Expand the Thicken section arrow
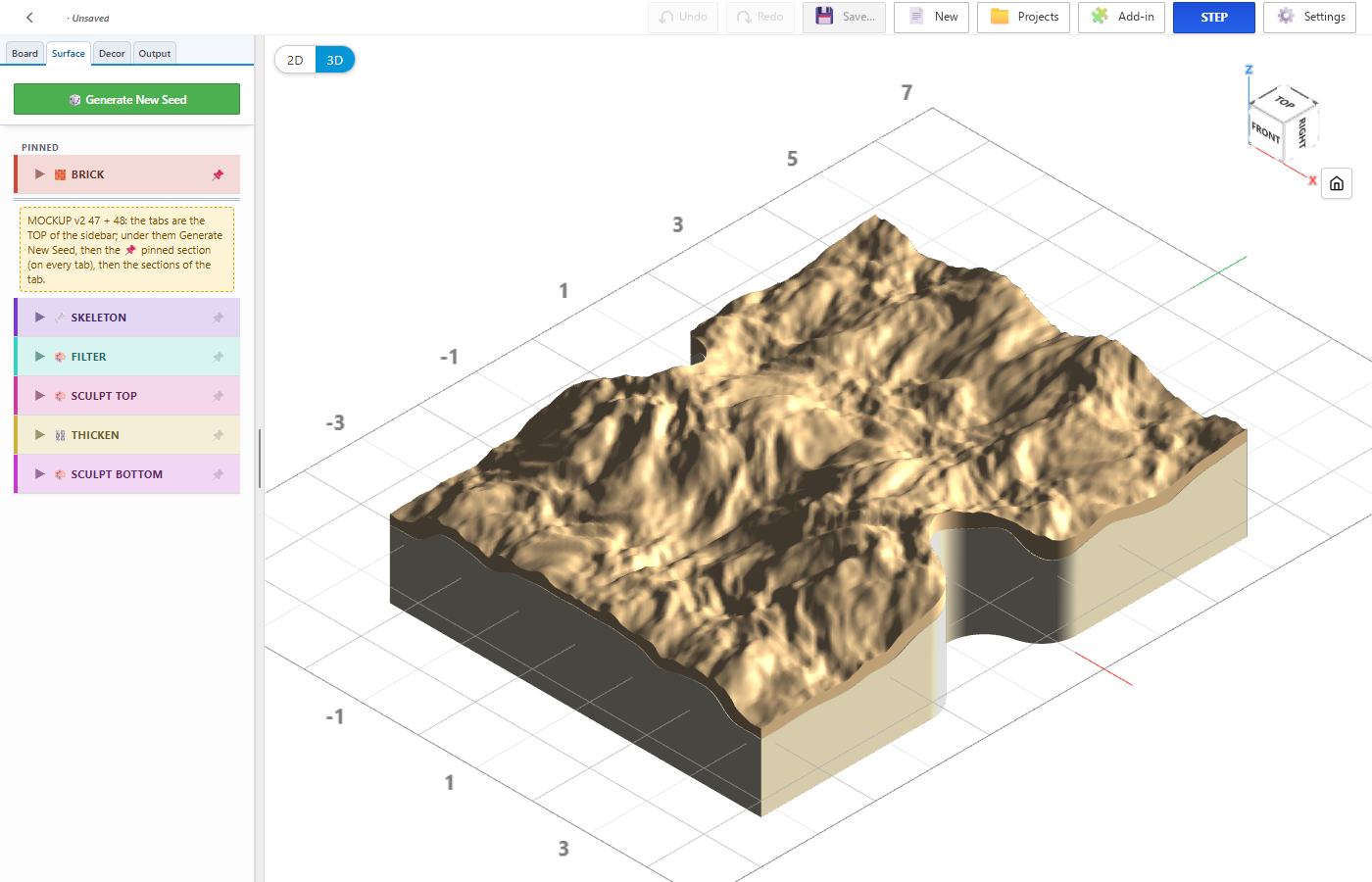 (40, 435)
